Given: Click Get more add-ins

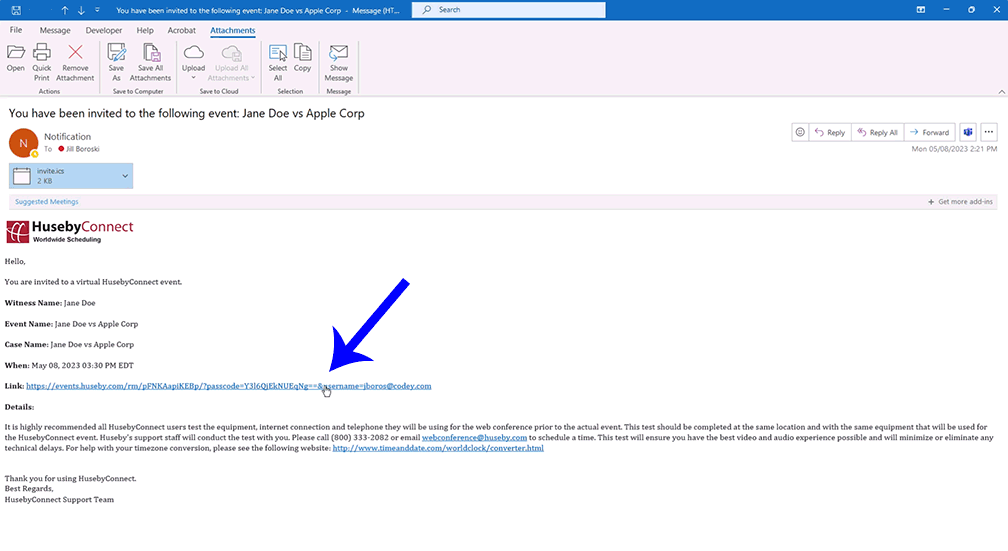Looking at the screenshot, I should 960,201.
